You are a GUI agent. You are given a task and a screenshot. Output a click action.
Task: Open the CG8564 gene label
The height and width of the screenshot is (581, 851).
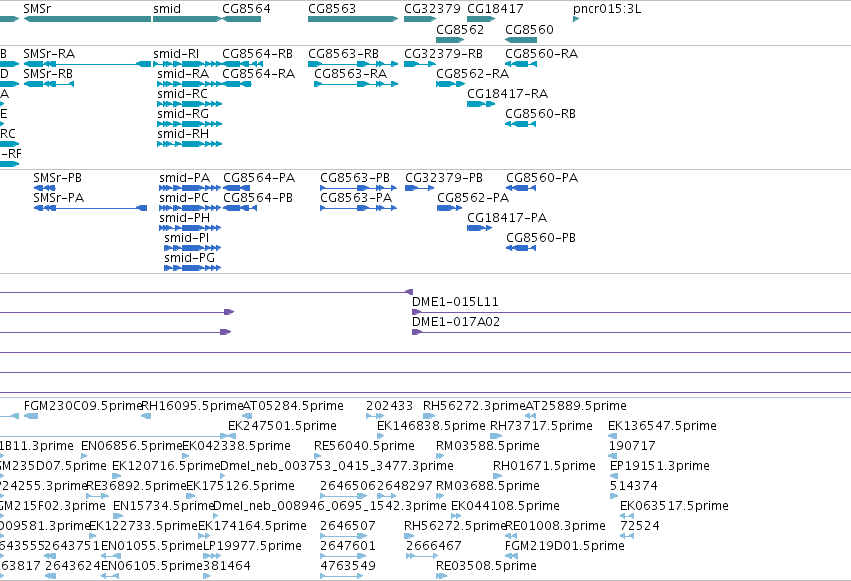point(246,9)
